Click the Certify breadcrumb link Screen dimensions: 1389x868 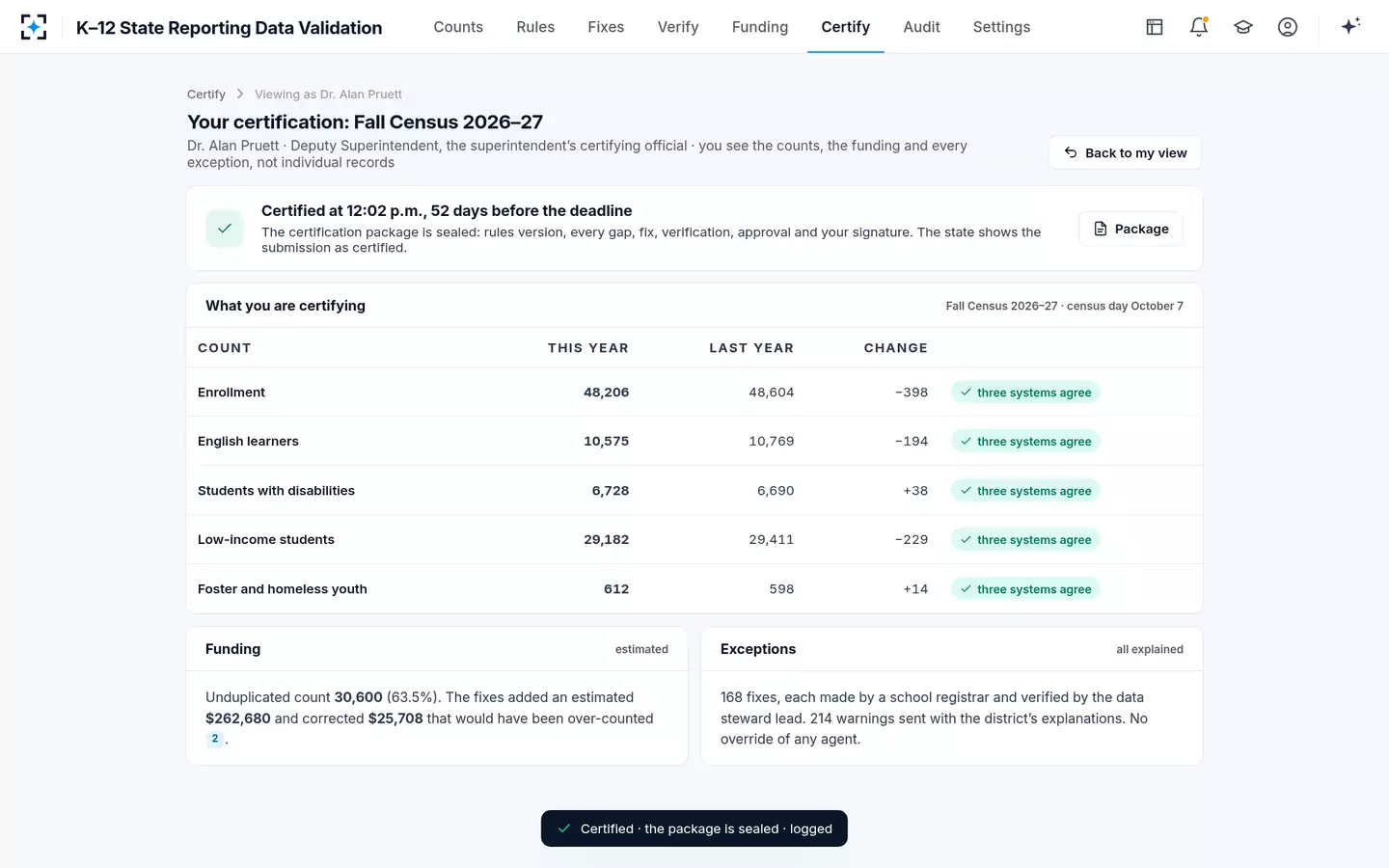point(206,94)
